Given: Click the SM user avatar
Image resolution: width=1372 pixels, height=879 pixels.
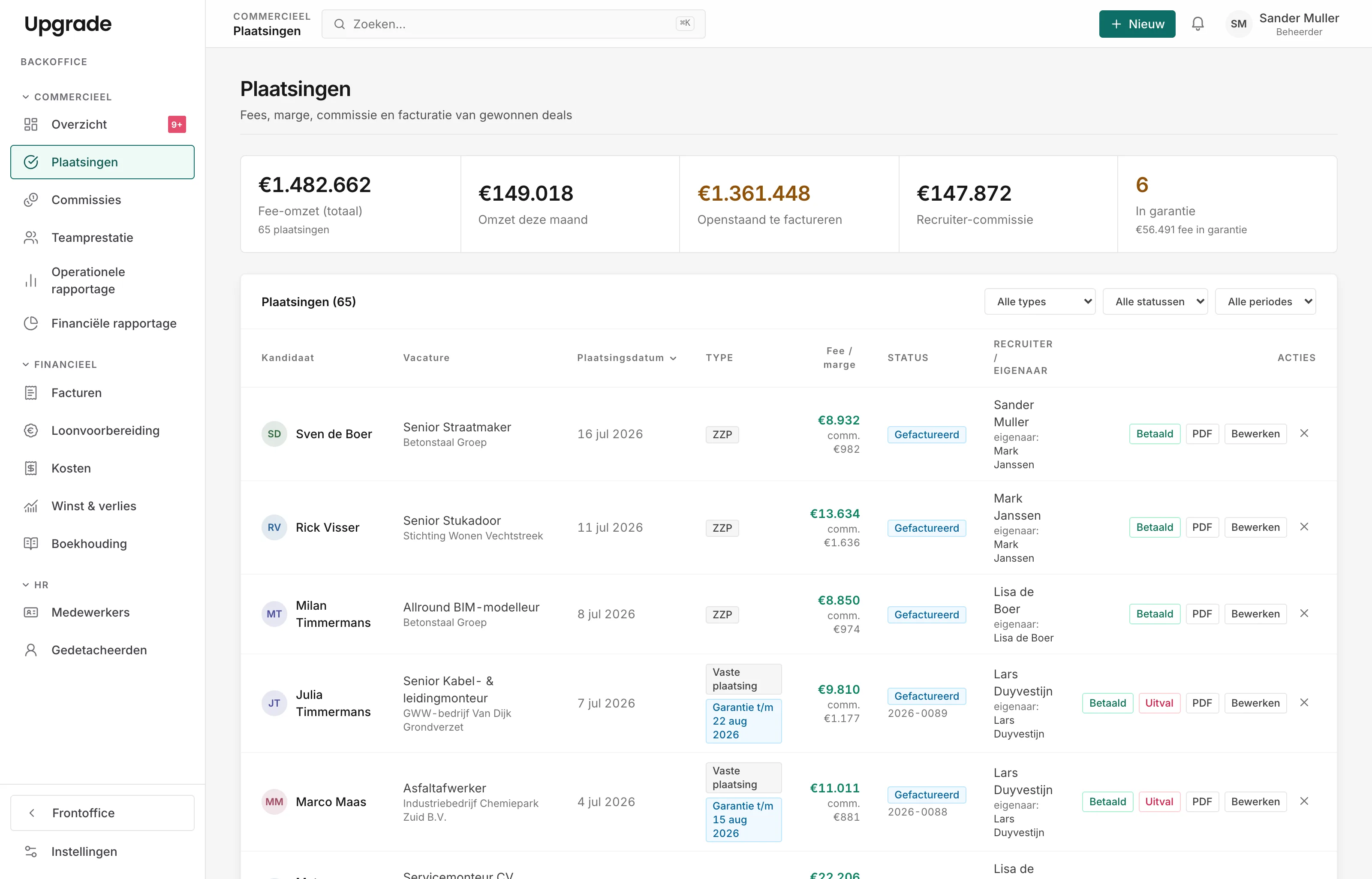Looking at the screenshot, I should point(1239,24).
